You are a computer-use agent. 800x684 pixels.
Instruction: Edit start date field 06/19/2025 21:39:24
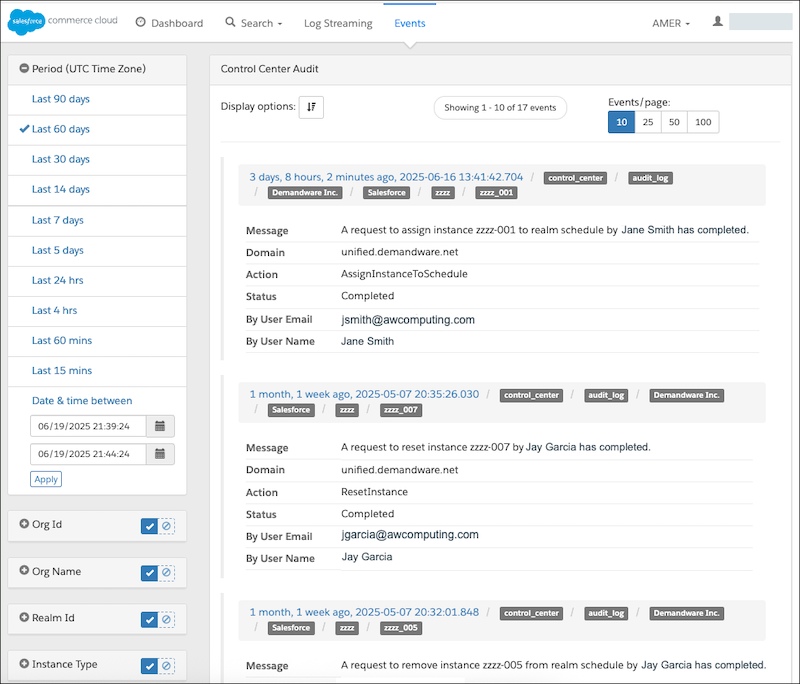(x=88, y=426)
